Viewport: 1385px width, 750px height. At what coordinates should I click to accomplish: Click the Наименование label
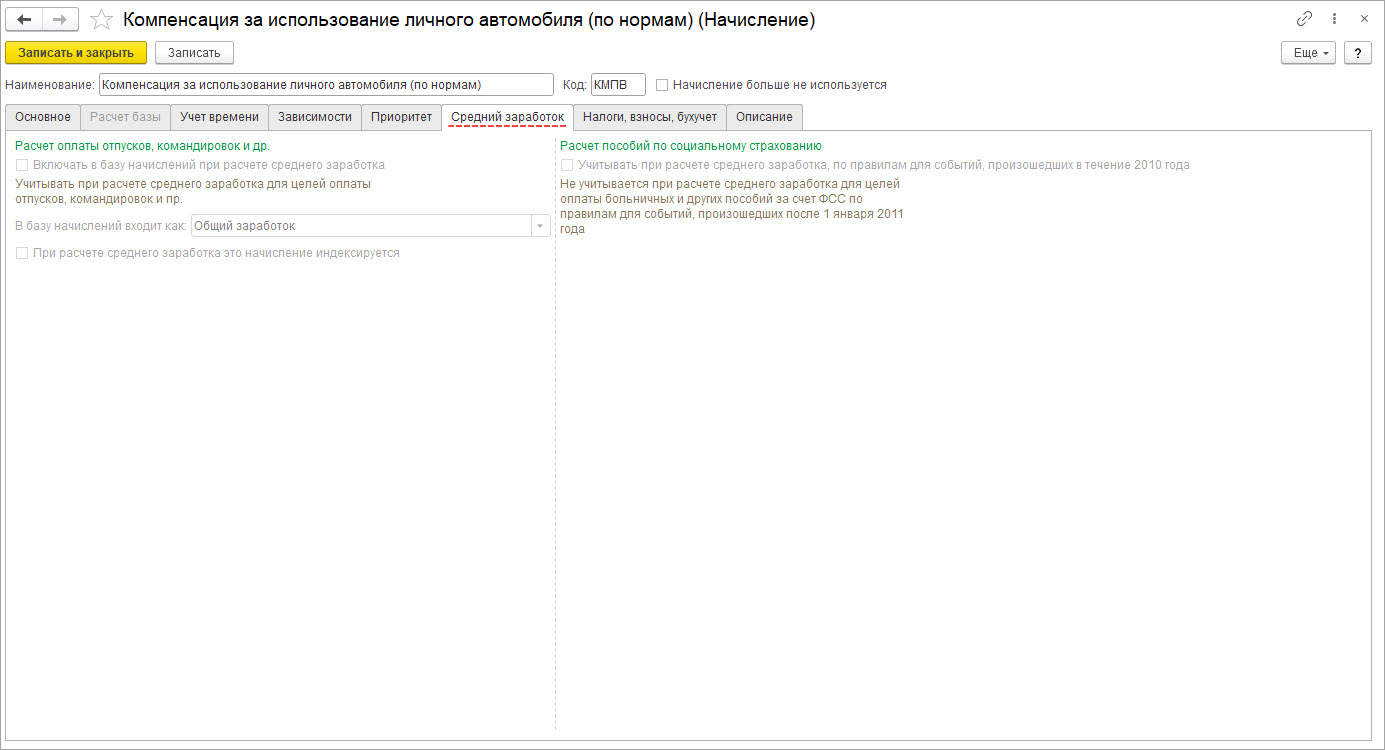pos(50,85)
